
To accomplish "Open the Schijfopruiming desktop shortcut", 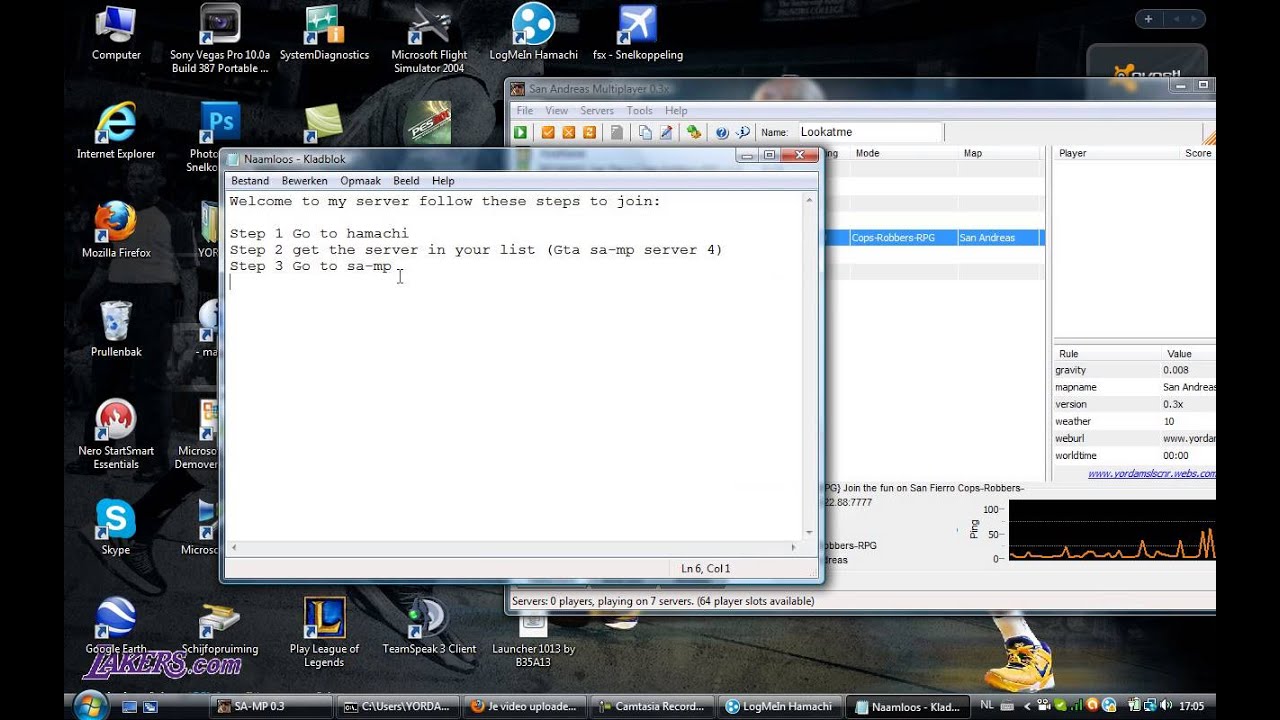I will pyautogui.click(x=220, y=627).
